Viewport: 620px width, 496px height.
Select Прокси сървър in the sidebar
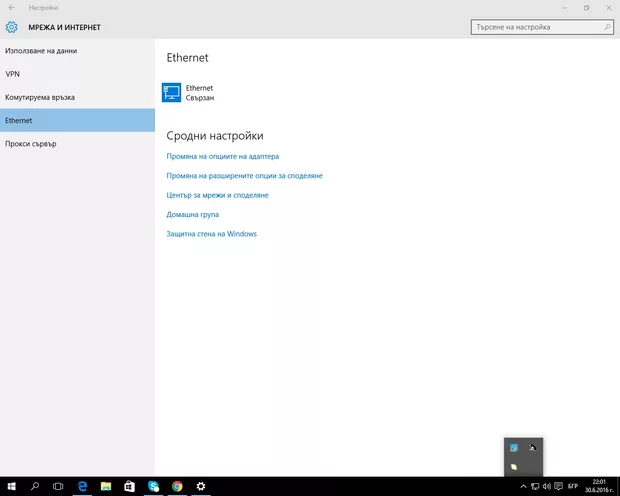[31, 144]
